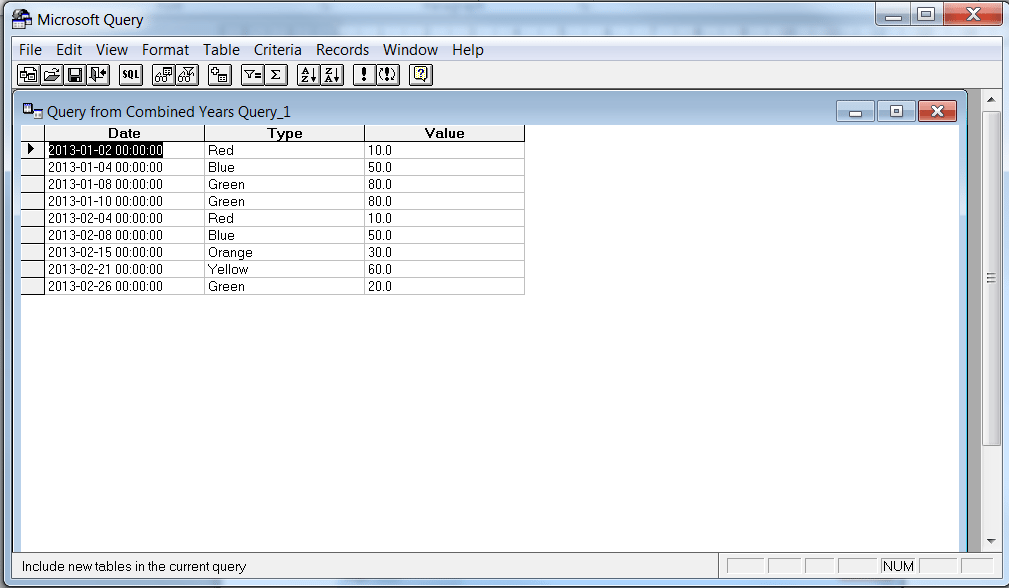1009x588 pixels.
Task: Click the Blue cell in the 2013-01-04 row
Action: pyautogui.click(x=284, y=167)
